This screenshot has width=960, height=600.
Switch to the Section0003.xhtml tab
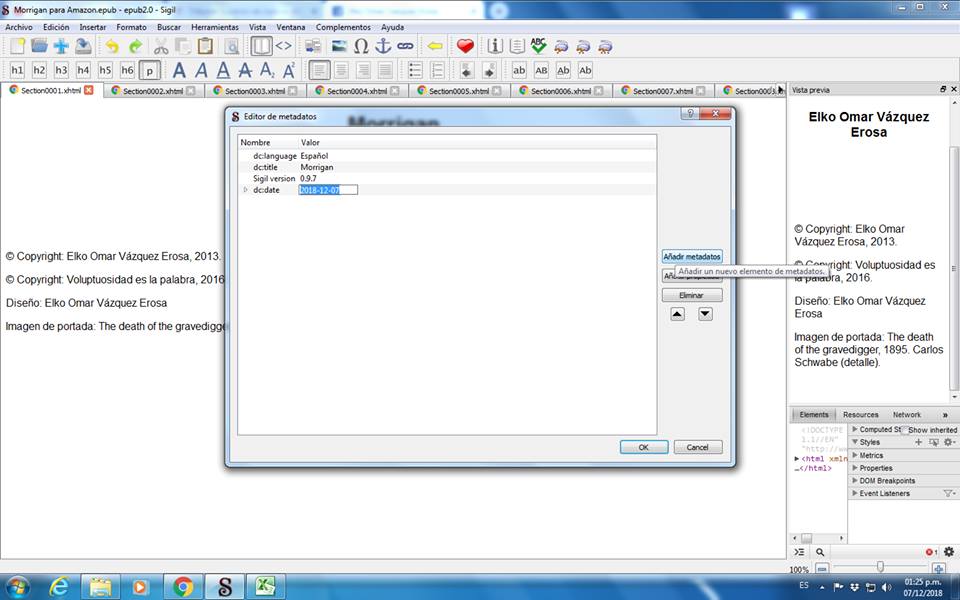pos(251,91)
